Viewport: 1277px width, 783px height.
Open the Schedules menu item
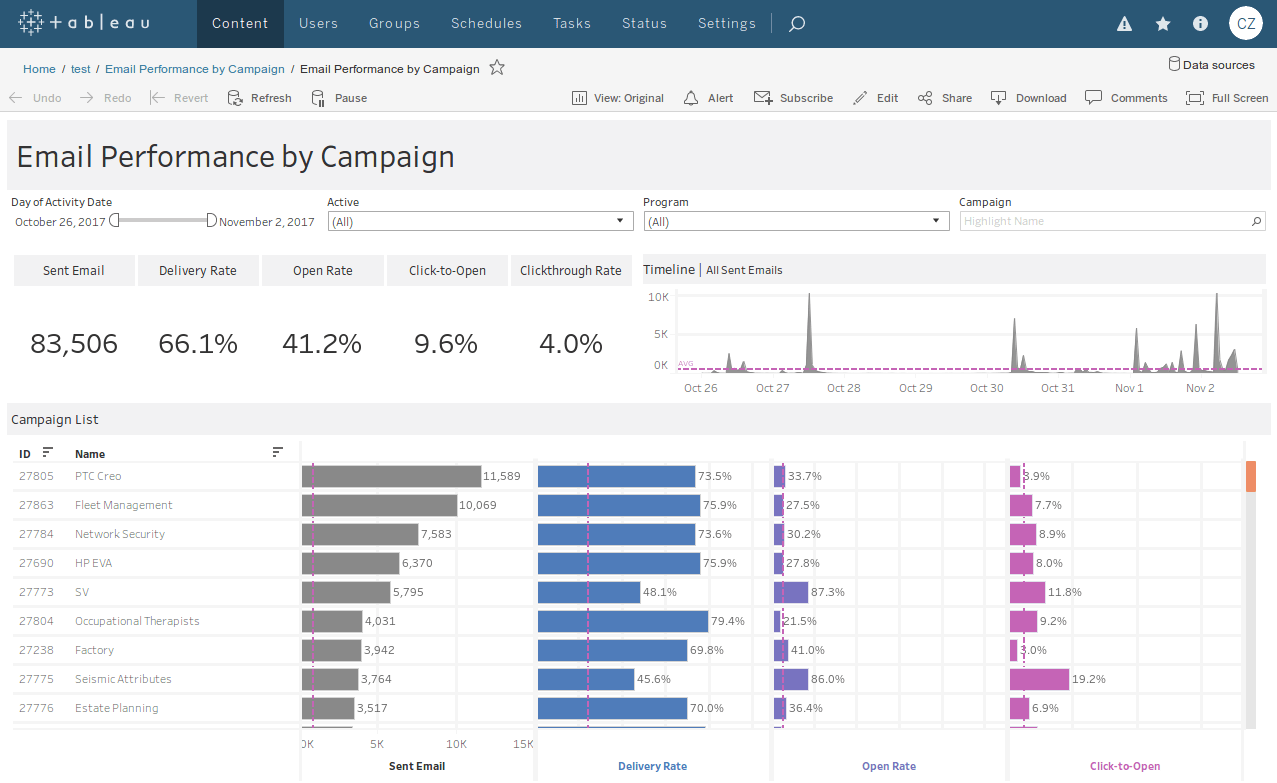486,23
